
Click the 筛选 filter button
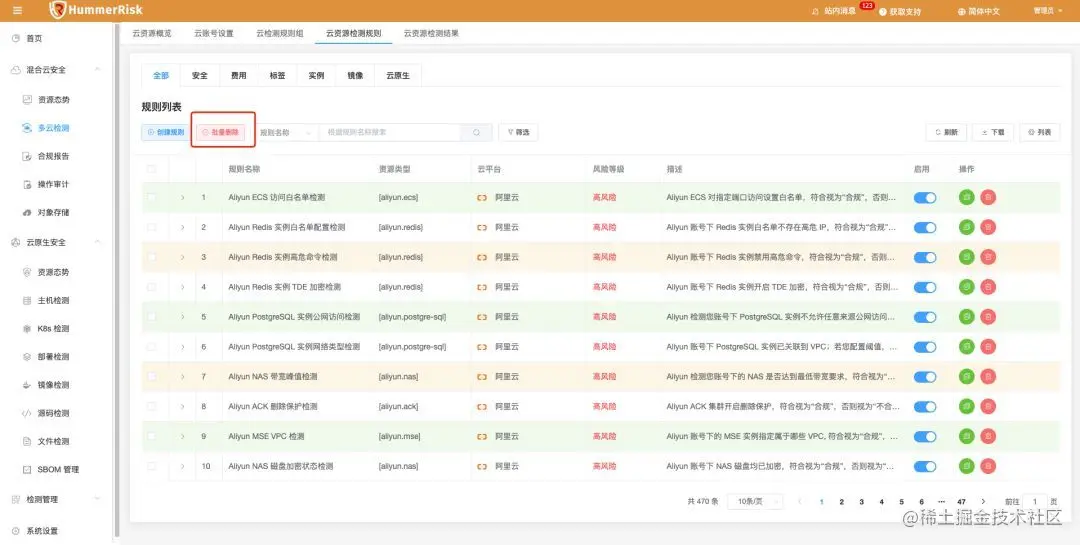pos(518,132)
